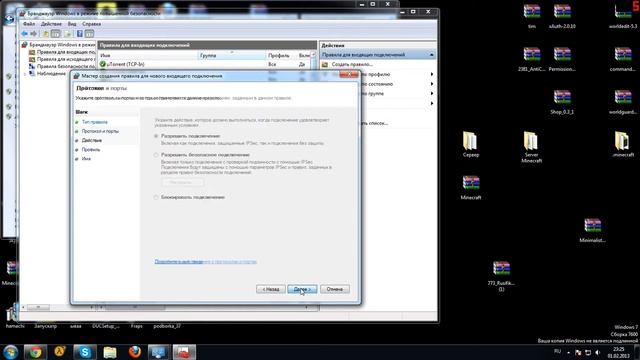The width and height of the screenshot is (640, 360).
Task: Select the Shop_0.3_1 archive on desktop
Action: click(x=562, y=101)
